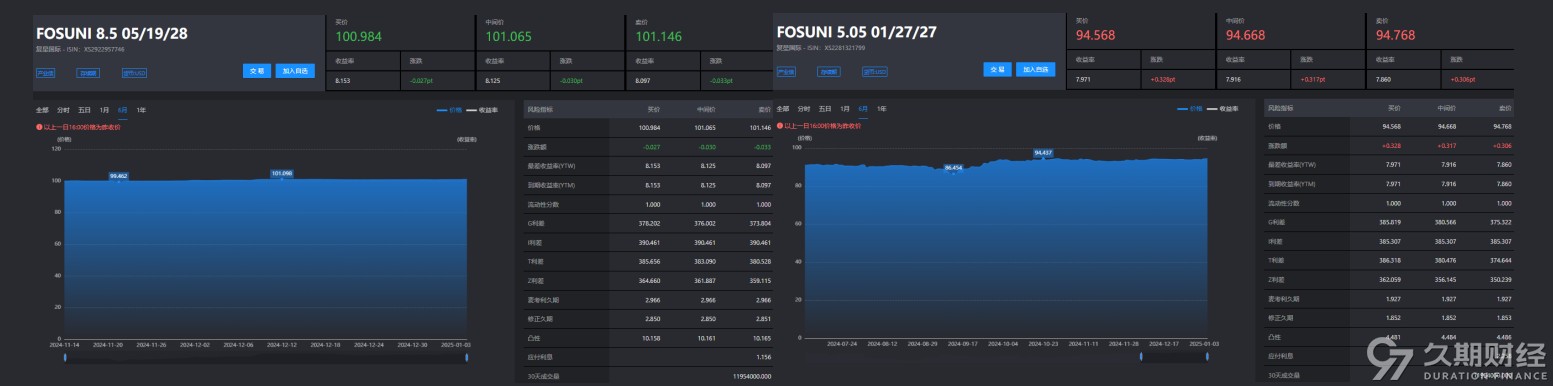
Task: Click the red warning icon on FOSUNI 5.05 chart
Action: [779, 126]
